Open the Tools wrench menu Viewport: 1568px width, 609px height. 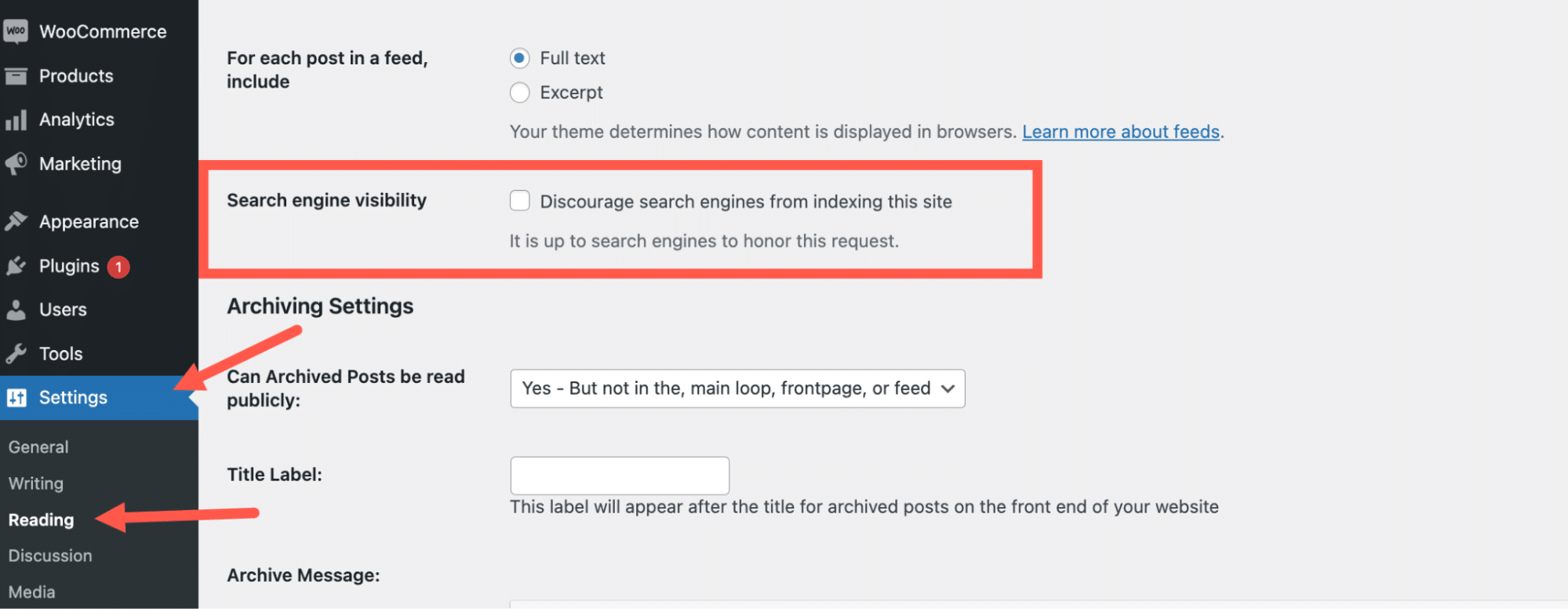click(x=60, y=353)
